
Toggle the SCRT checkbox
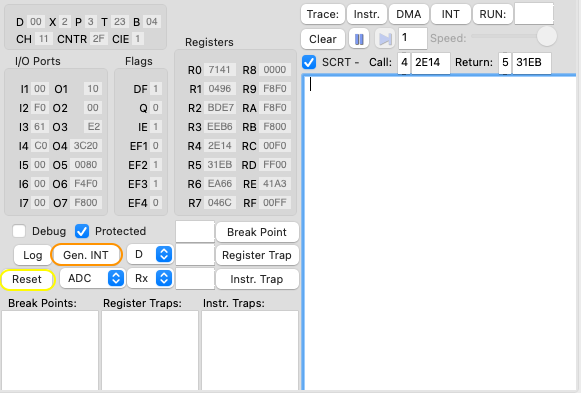(309, 62)
